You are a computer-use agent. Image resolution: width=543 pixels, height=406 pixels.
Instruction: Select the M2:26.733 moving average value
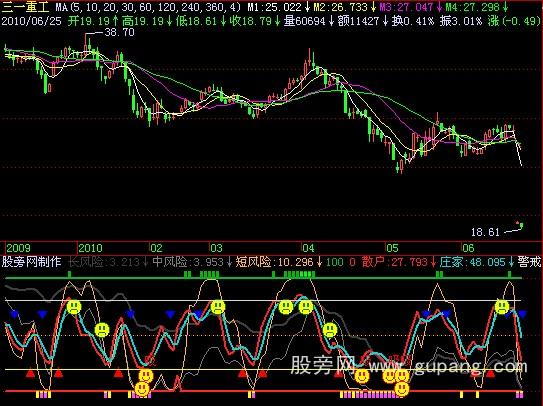[345, 7]
